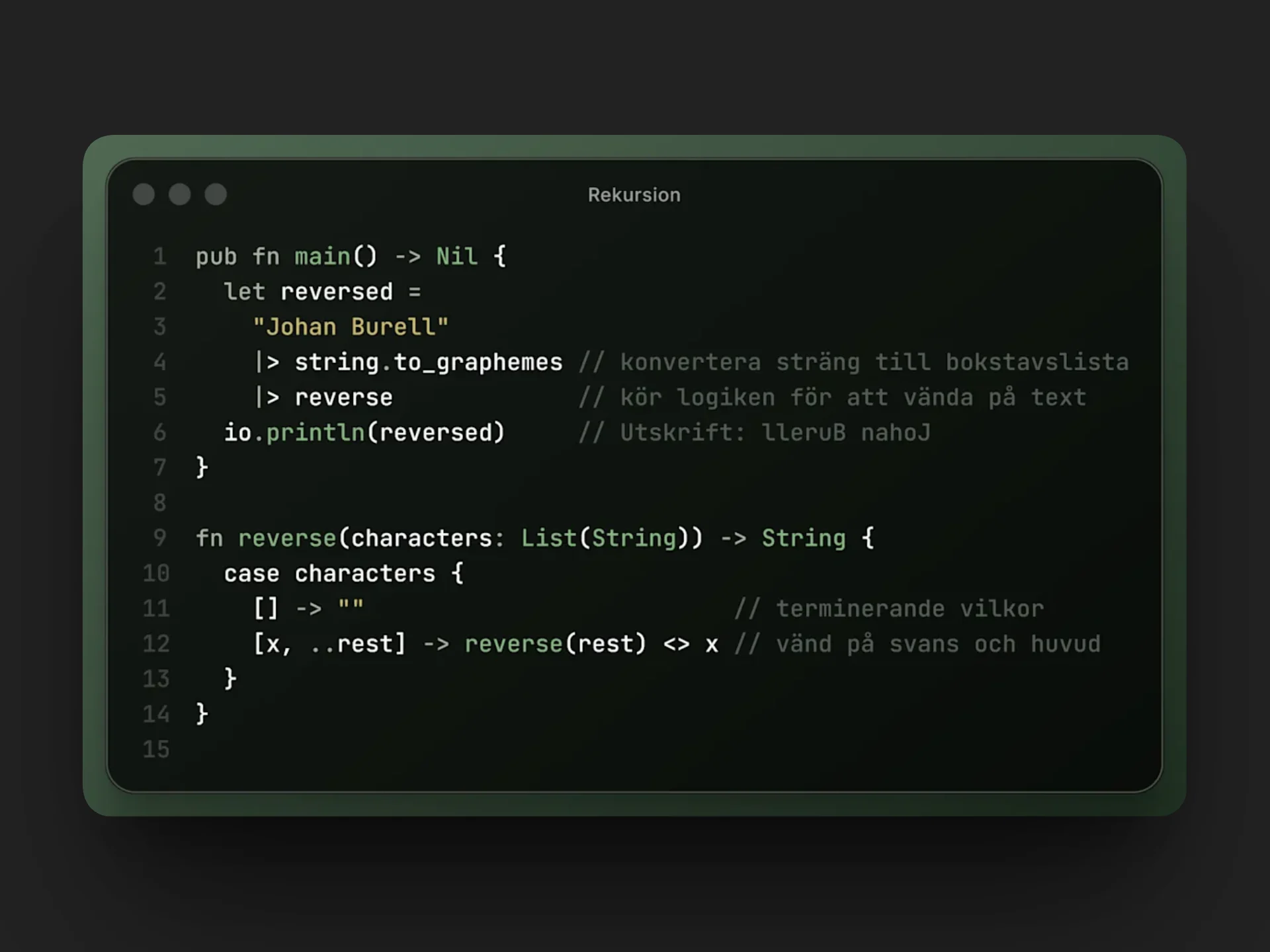Click the empty list pattern '[]'
The image size is (1270, 952).
[266, 608]
